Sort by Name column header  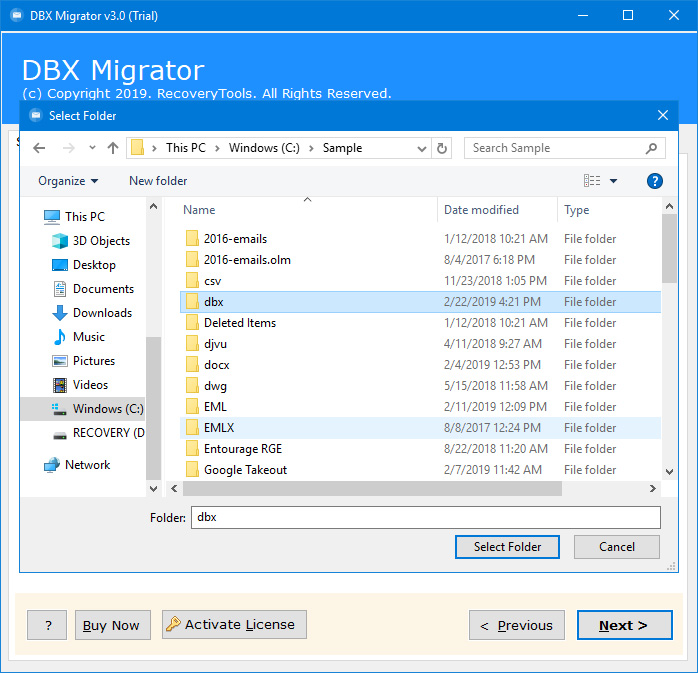point(199,210)
